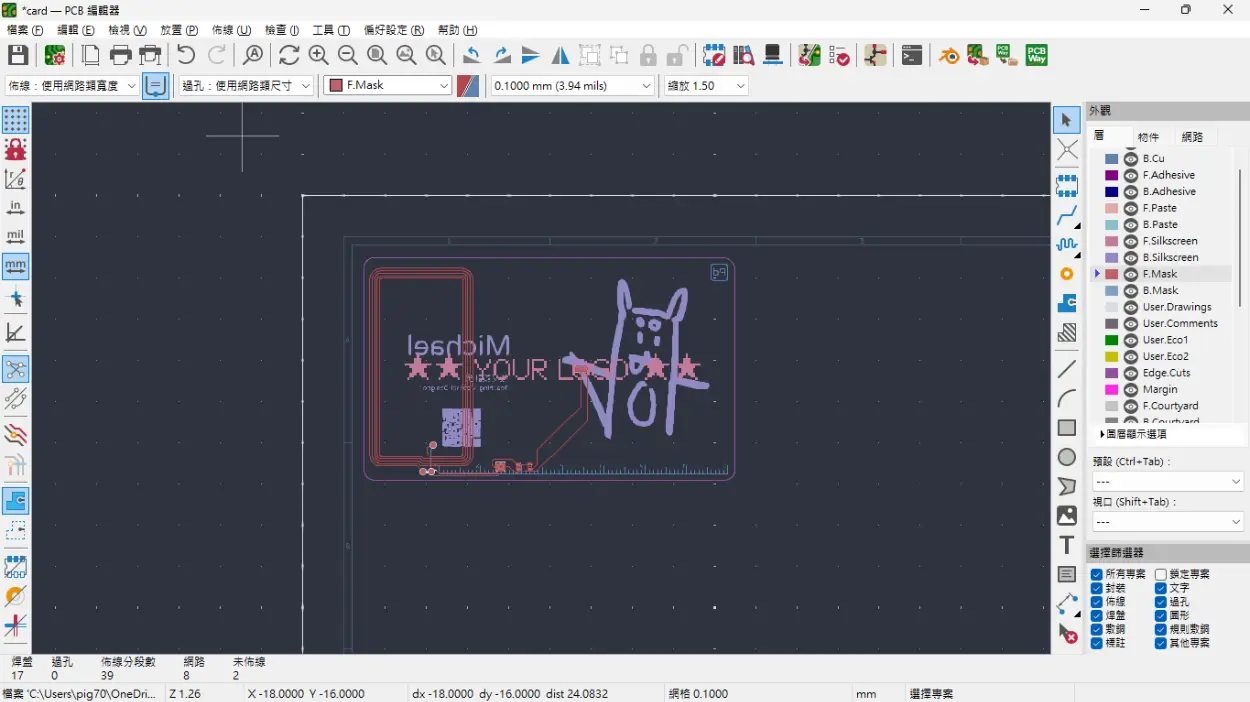The image size is (1250, 702).
Task: Open Board Setup from the toolbar
Action: pyautogui.click(x=55, y=55)
